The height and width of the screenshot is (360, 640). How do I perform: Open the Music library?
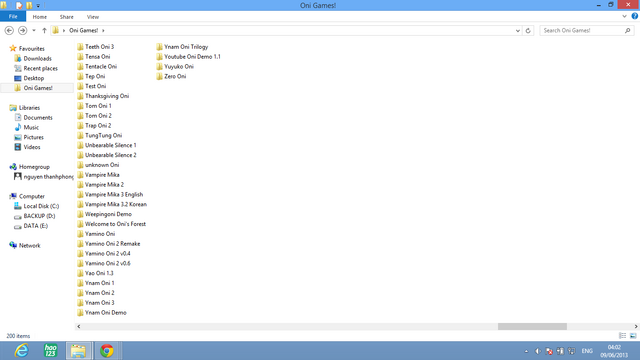point(31,127)
